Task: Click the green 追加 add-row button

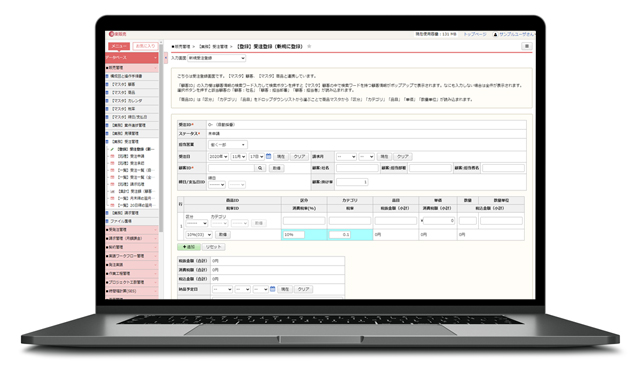Action: click(189, 247)
